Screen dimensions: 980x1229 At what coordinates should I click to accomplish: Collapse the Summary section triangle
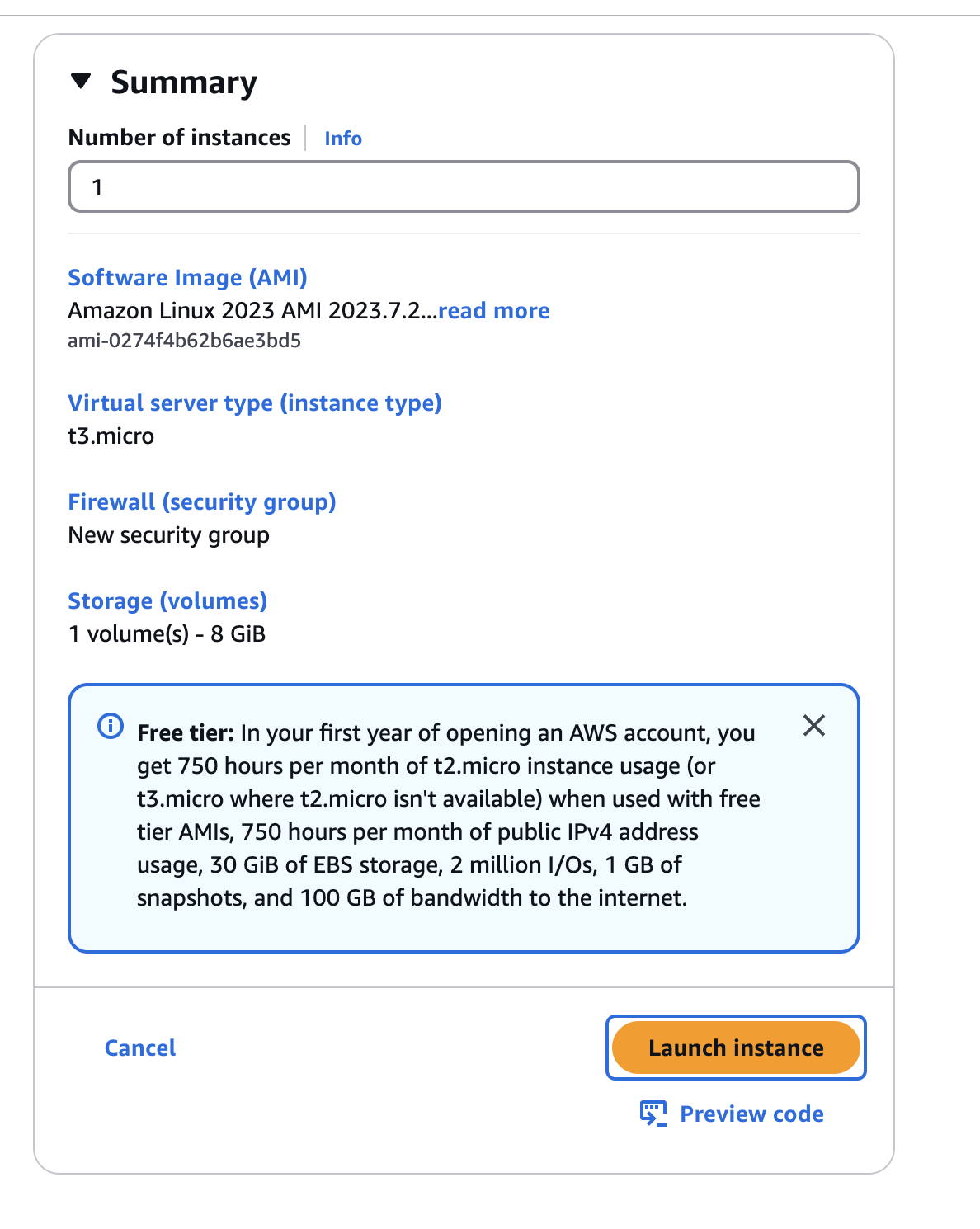tap(81, 81)
